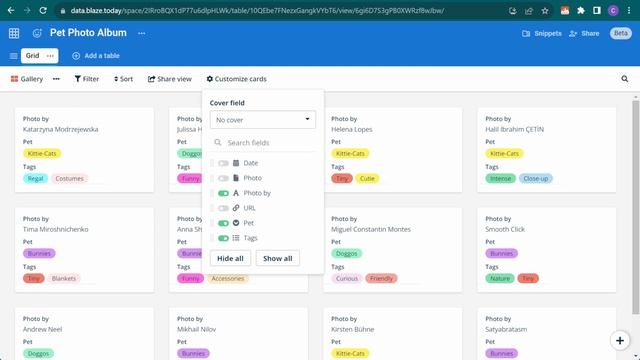Open Chrome profile avatar
This screenshot has width=640, height=360.
[x=613, y=11]
